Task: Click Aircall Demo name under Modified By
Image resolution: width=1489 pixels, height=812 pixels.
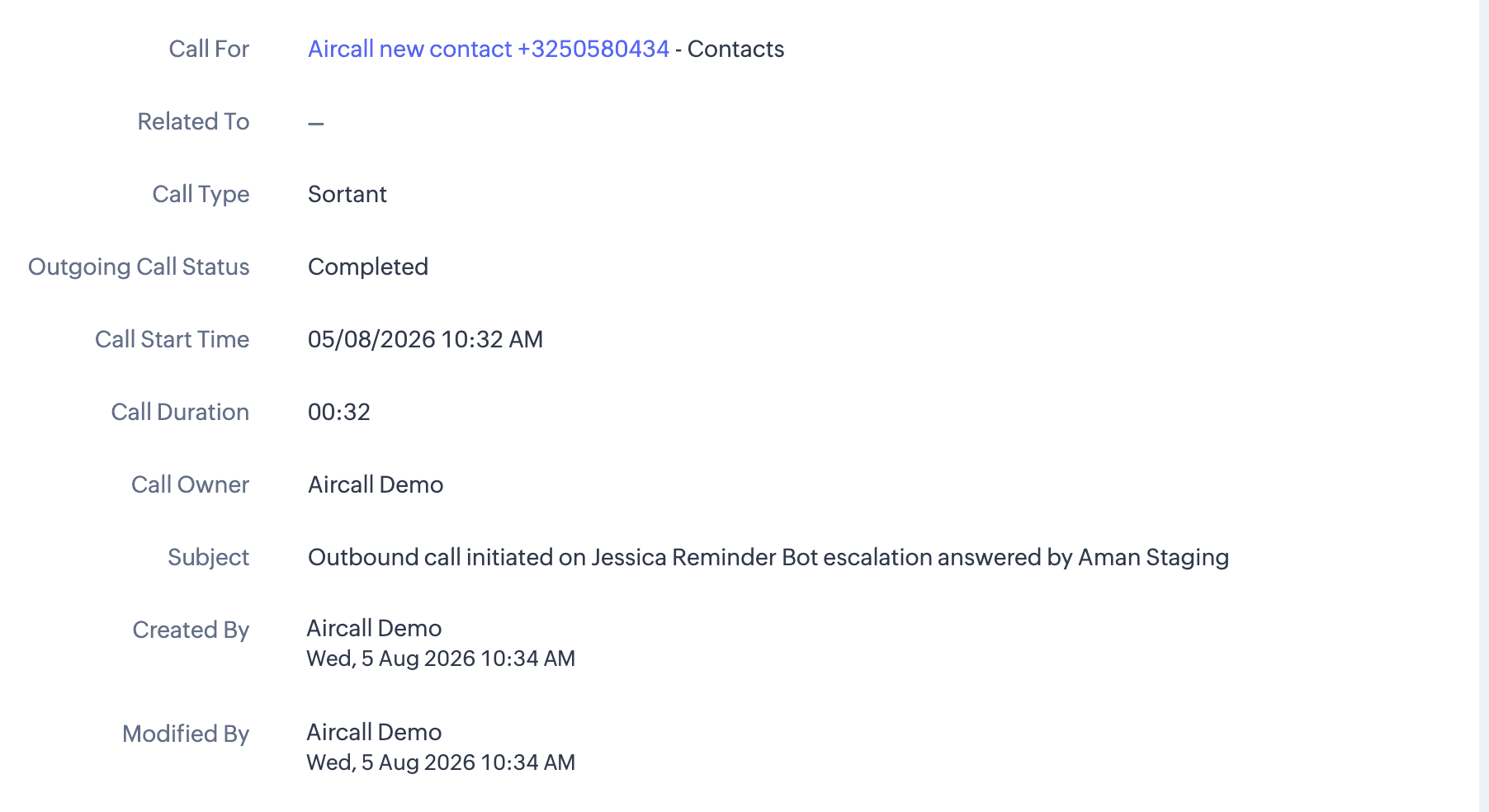Action: (374, 732)
